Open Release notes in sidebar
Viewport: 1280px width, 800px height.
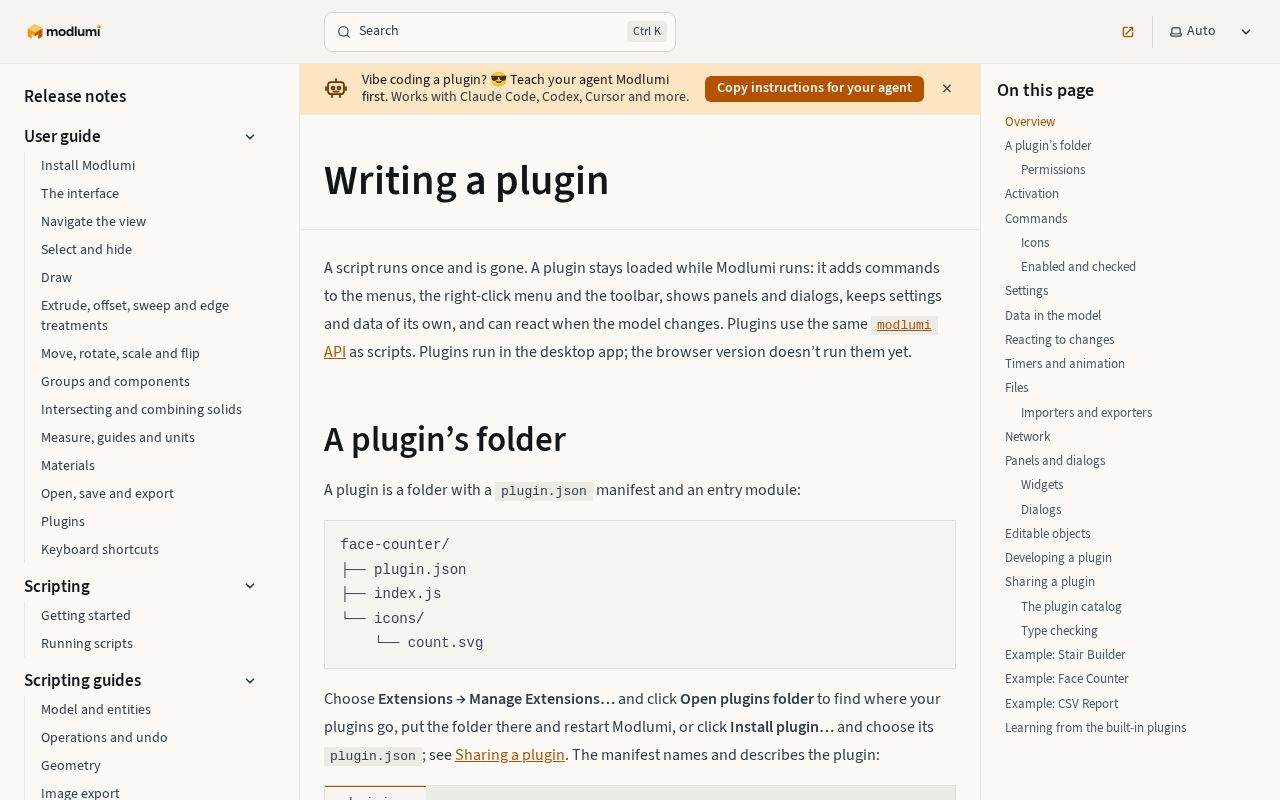(x=75, y=96)
